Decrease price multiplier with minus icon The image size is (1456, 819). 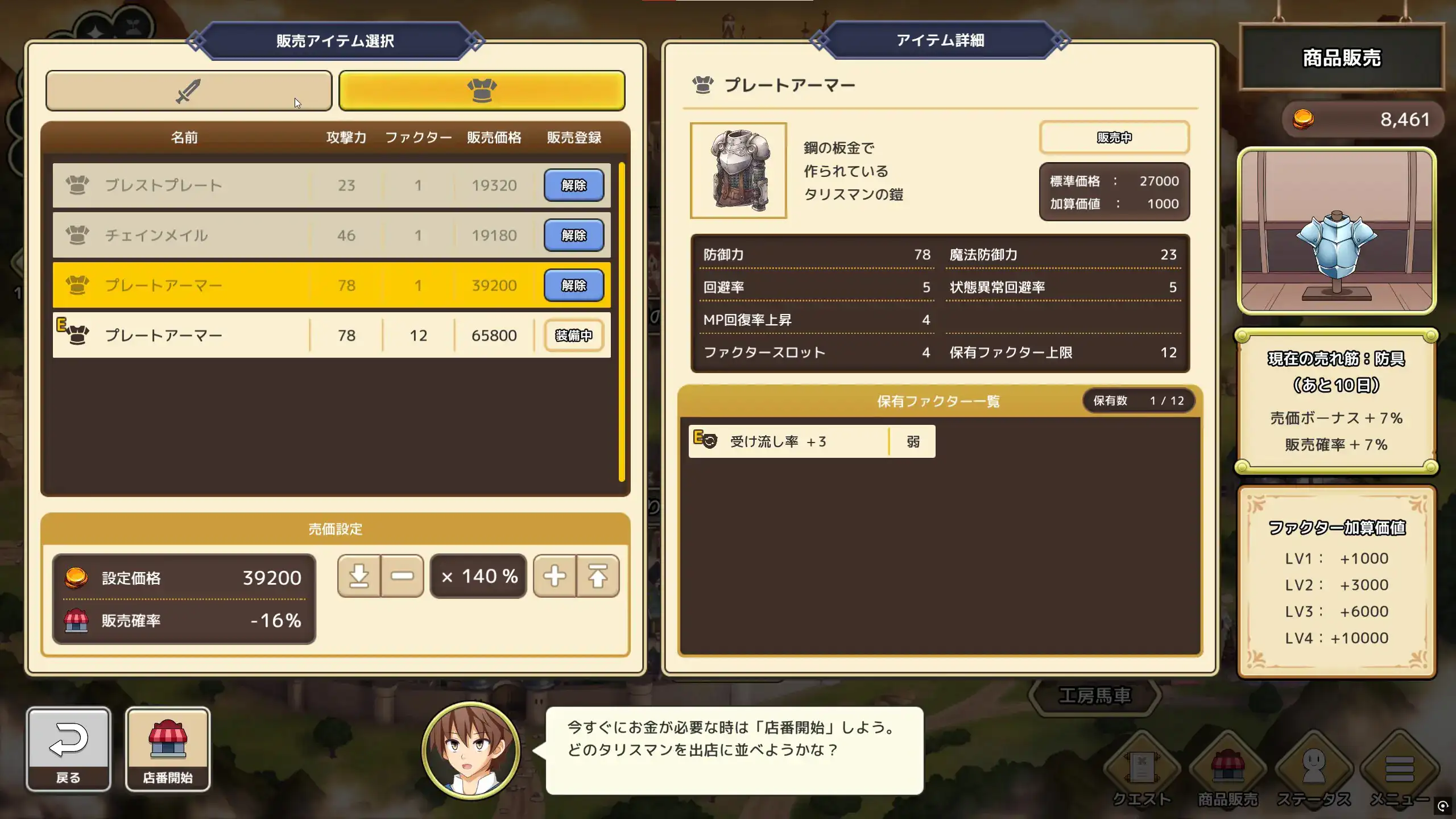(402, 576)
